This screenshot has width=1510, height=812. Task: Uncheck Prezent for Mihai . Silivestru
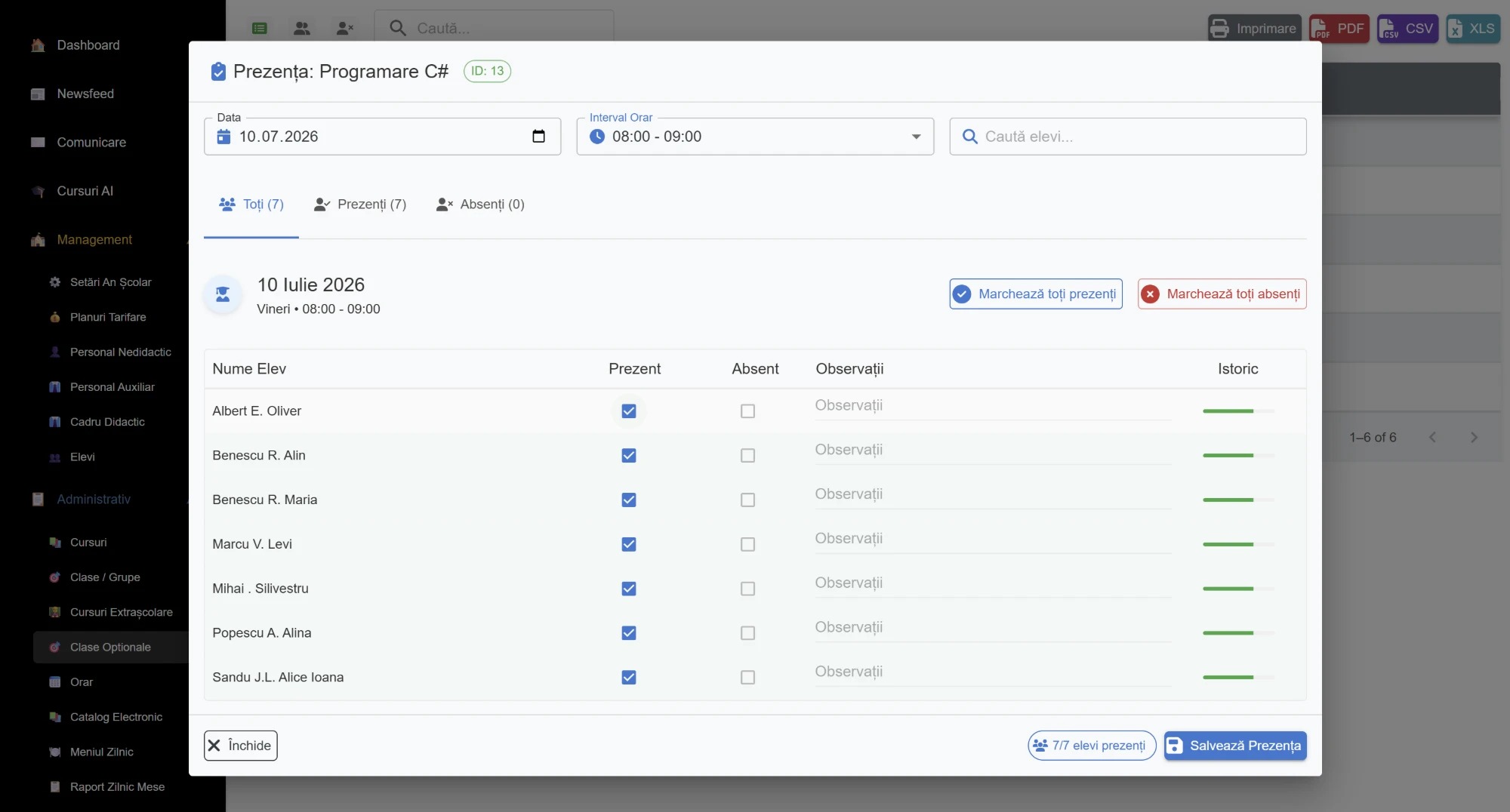[629, 589]
